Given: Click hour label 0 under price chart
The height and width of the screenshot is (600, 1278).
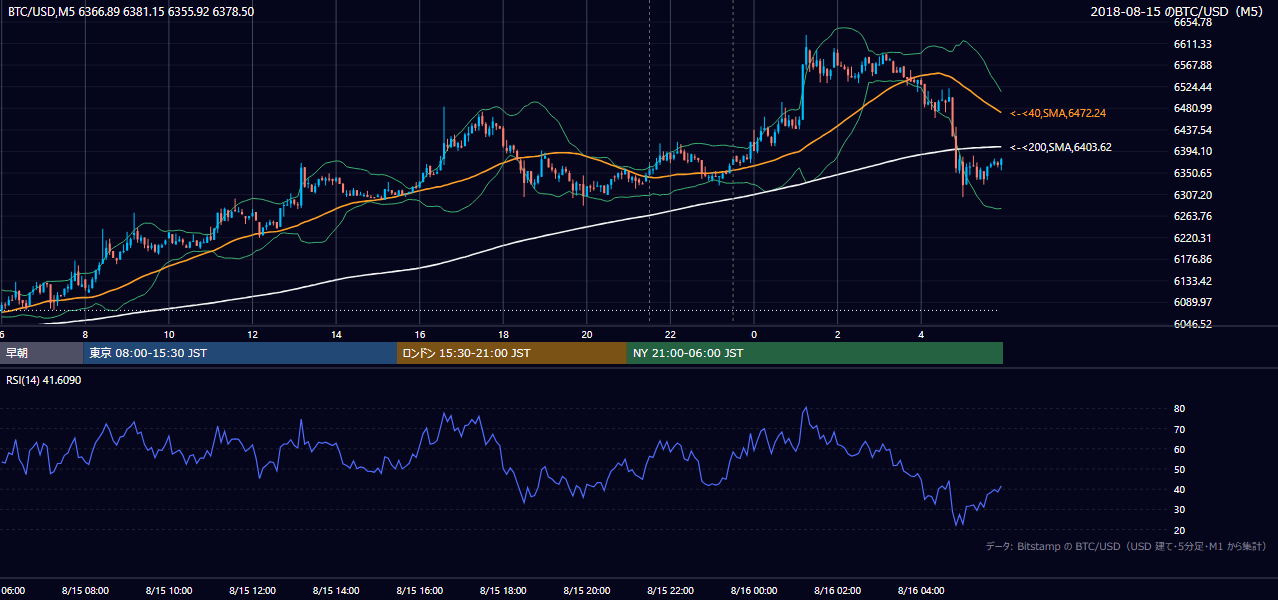Looking at the screenshot, I should (754, 334).
